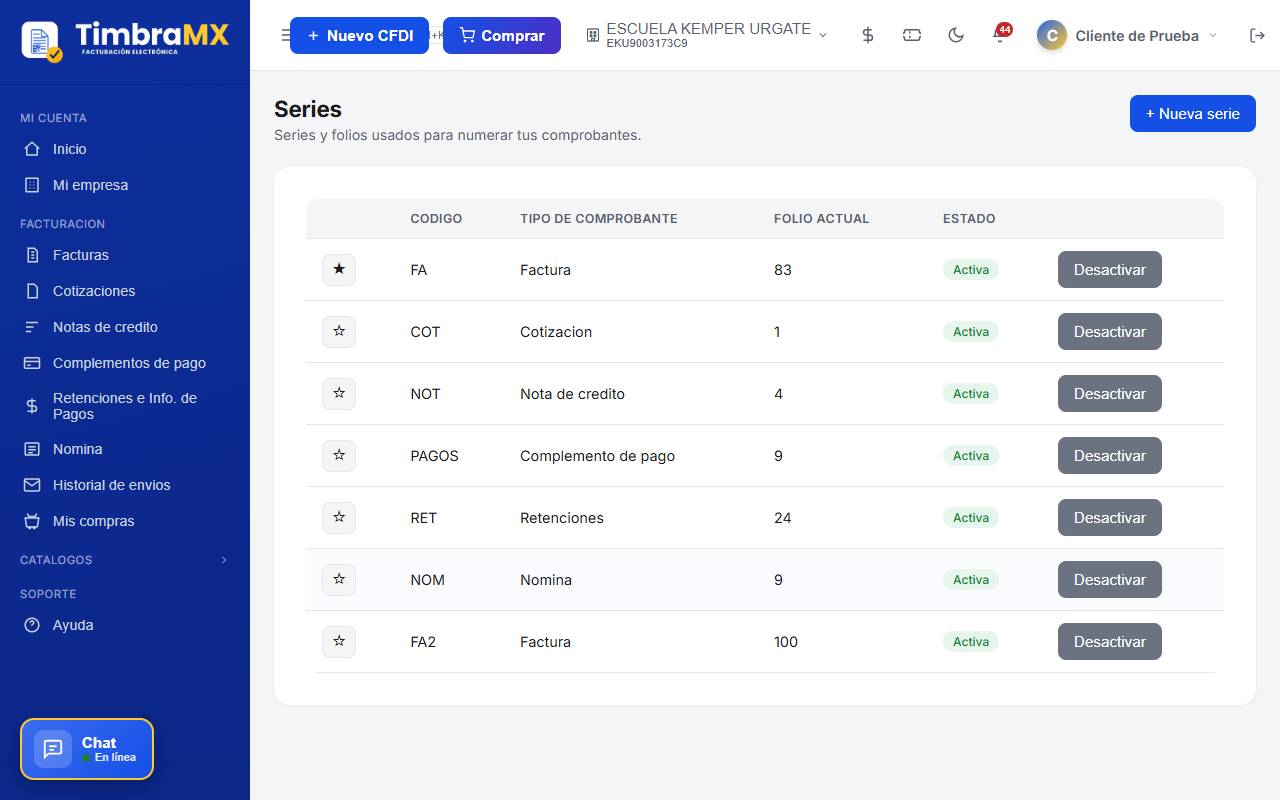Toggle favorite star for FA series

pyautogui.click(x=339, y=270)
